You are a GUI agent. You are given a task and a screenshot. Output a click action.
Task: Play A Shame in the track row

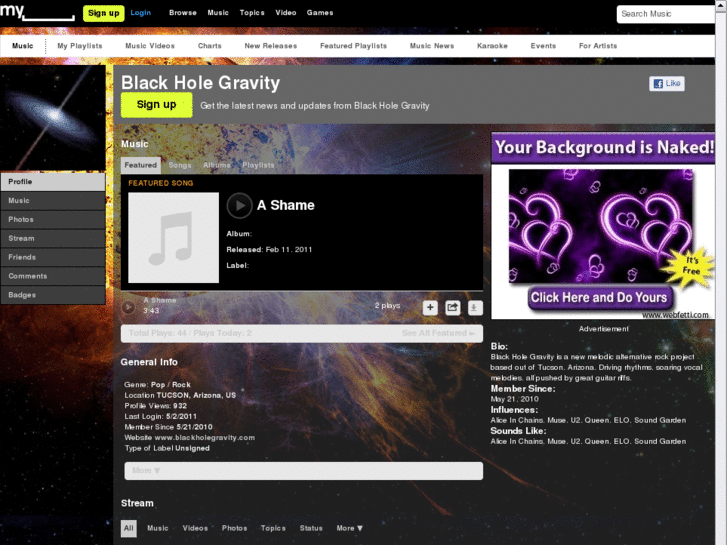[128, 307]
